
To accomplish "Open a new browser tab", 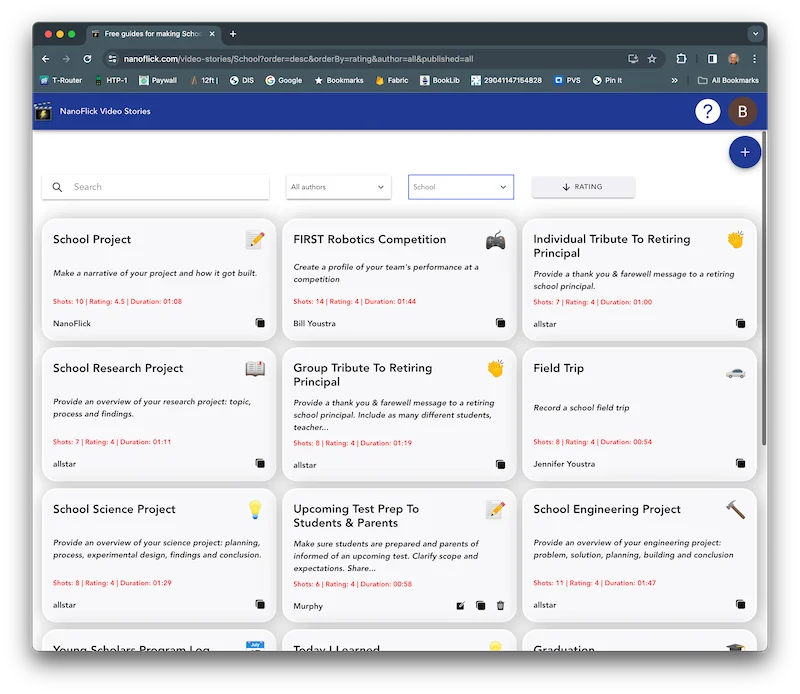I will click(x=233, y=34).
